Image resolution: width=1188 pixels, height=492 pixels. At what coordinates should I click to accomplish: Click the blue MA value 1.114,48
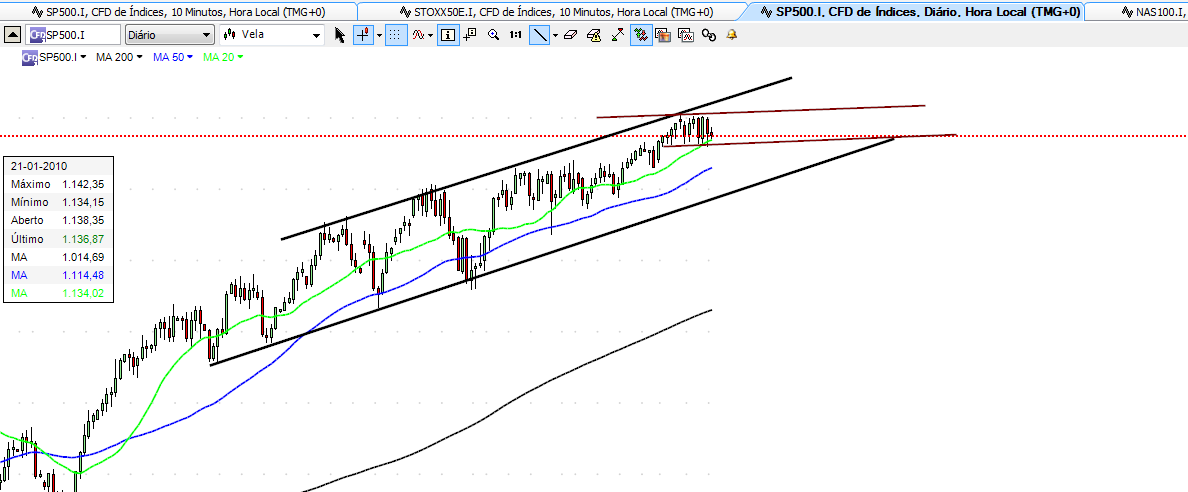pos(83,275)
